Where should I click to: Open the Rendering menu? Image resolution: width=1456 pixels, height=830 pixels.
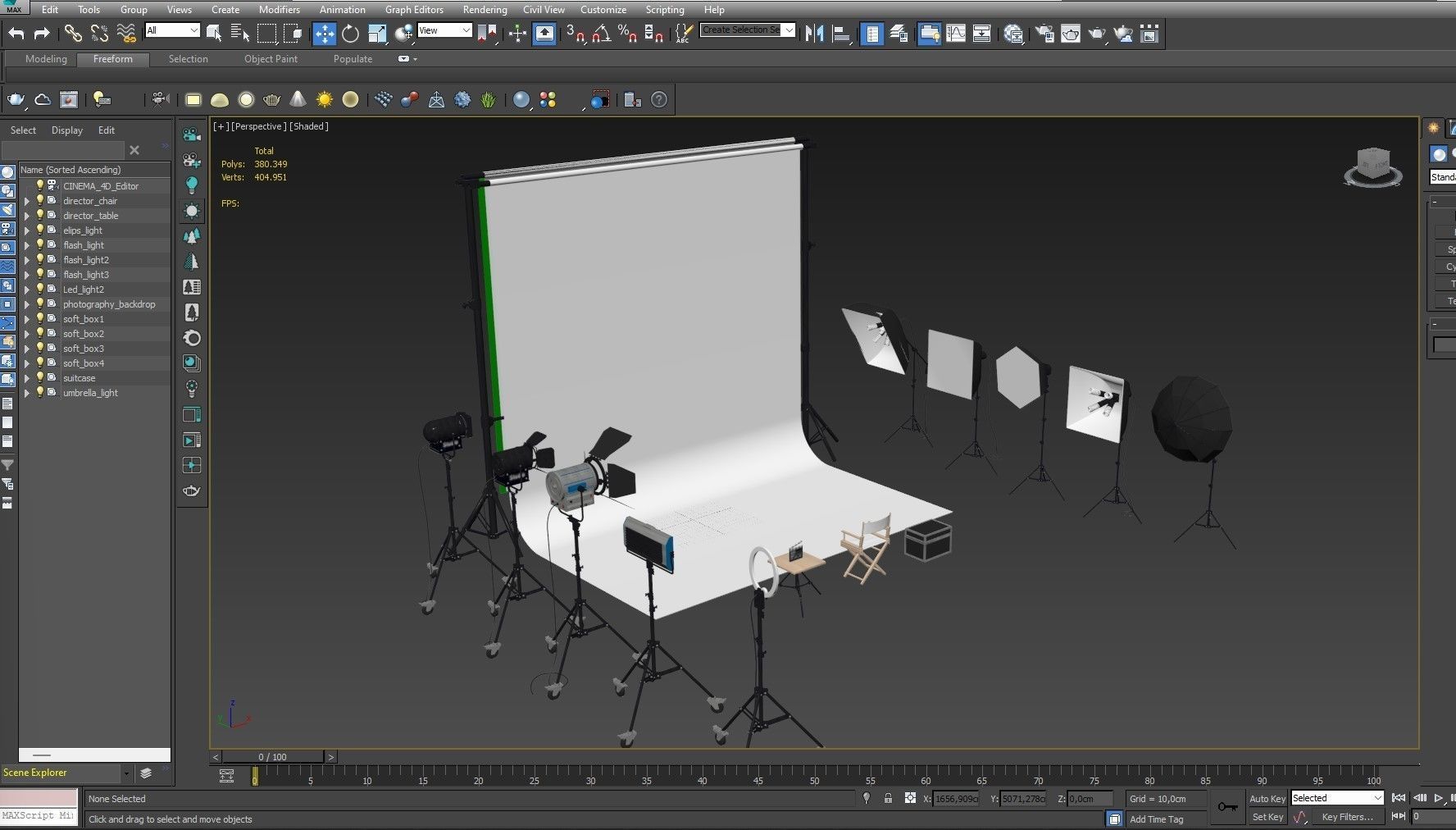click(485, 10)
